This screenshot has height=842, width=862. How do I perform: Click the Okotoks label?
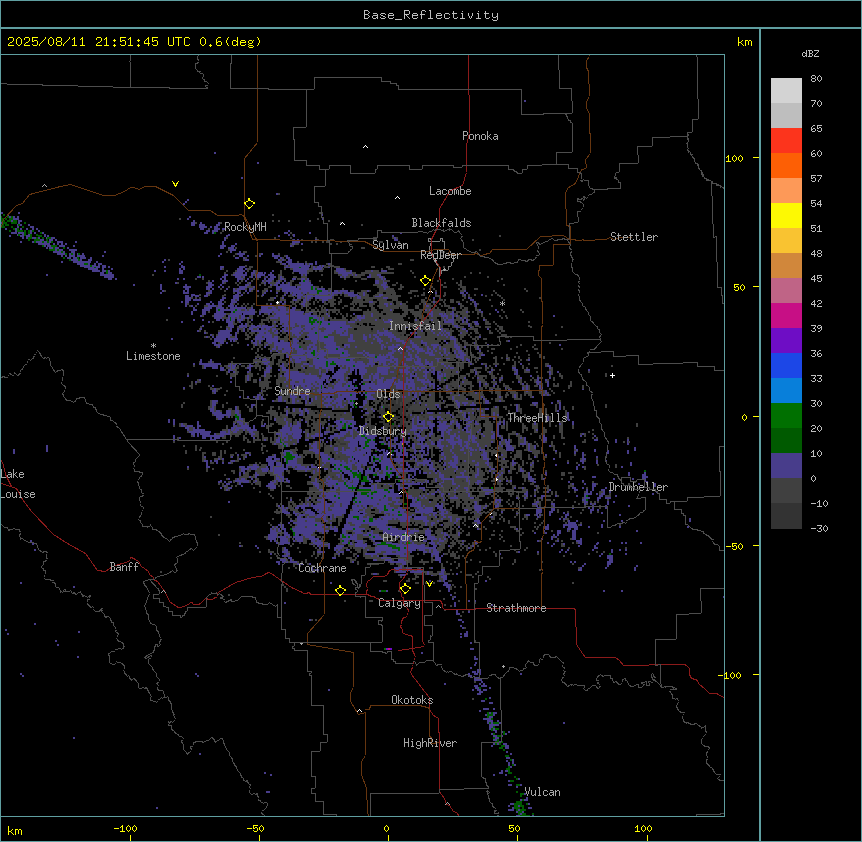(x=412, y=700)
